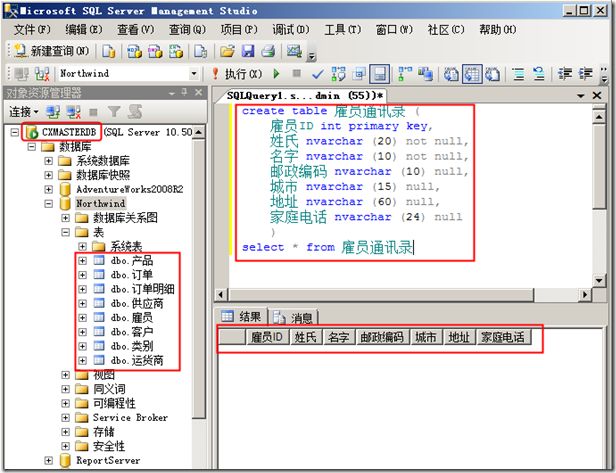Viewport: 616px width, 473px height.
Task: Select Results to Grid icon
Action: click(x=472, y=74)
